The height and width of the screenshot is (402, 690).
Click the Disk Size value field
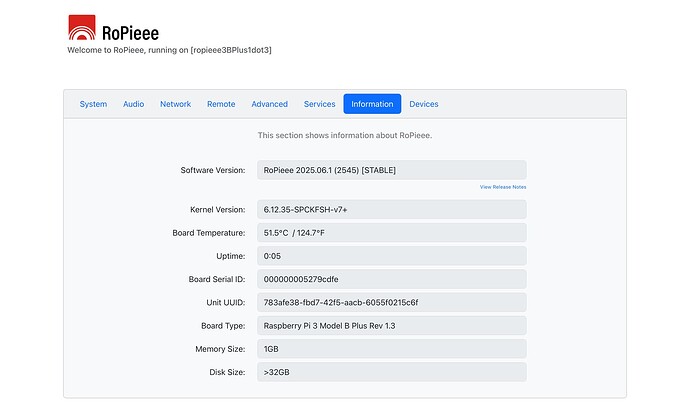pos(392,373)
